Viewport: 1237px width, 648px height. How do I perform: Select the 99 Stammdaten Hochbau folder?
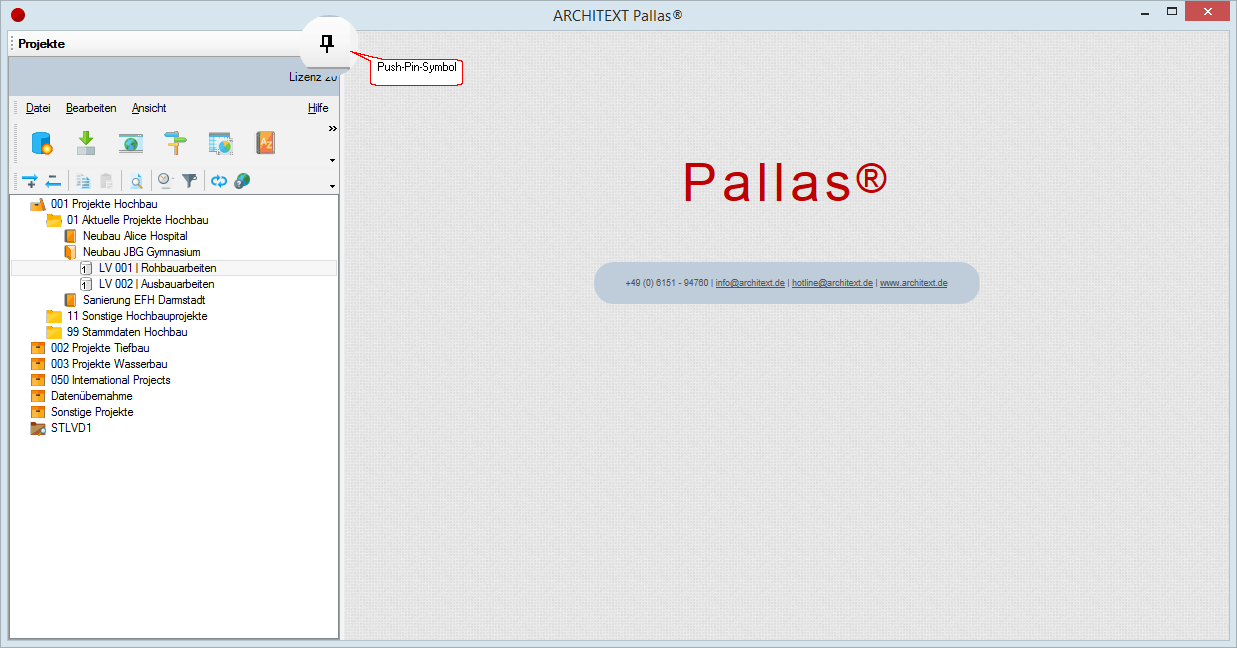point(127,332)
